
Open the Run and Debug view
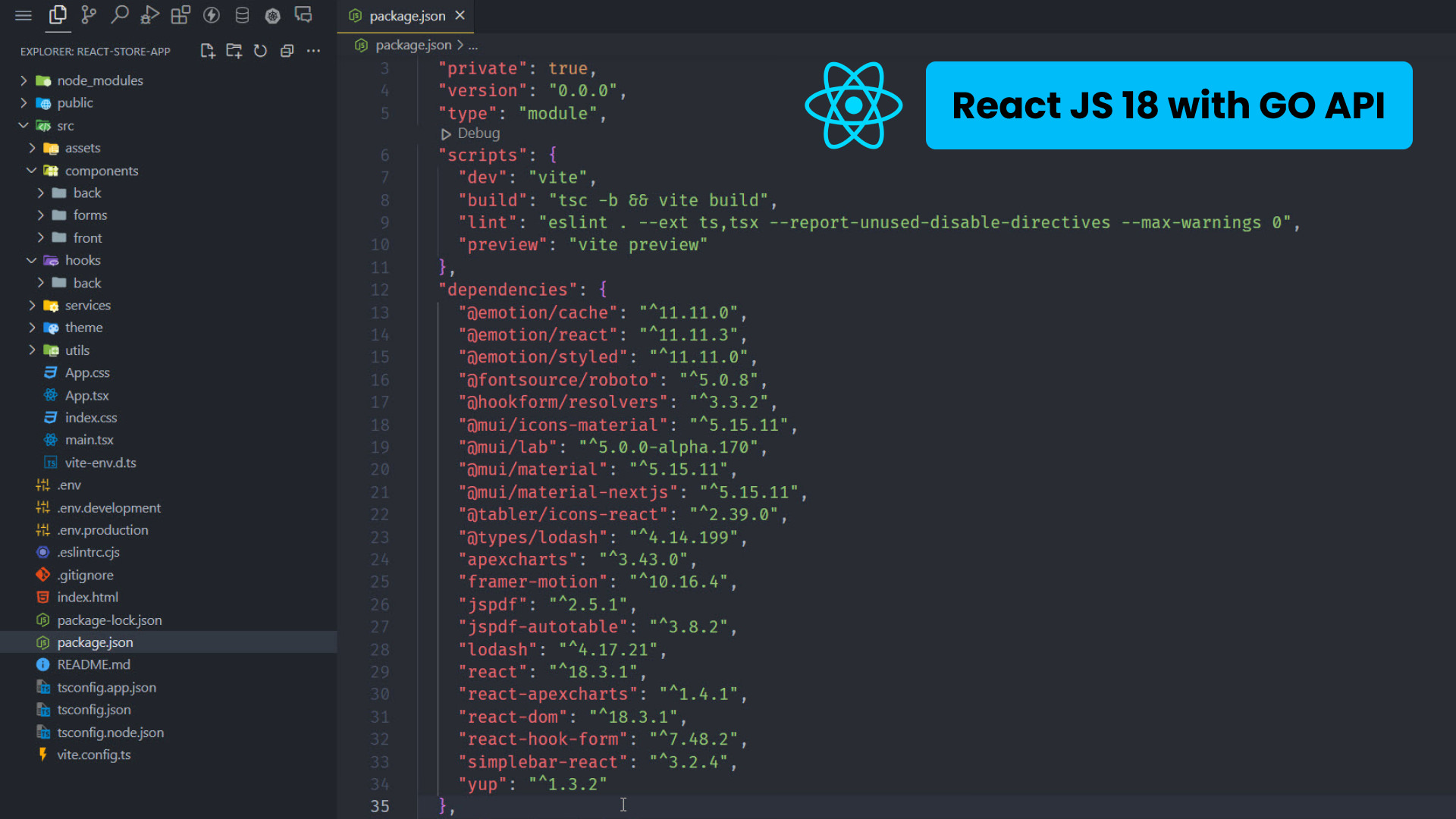[149, 15]
